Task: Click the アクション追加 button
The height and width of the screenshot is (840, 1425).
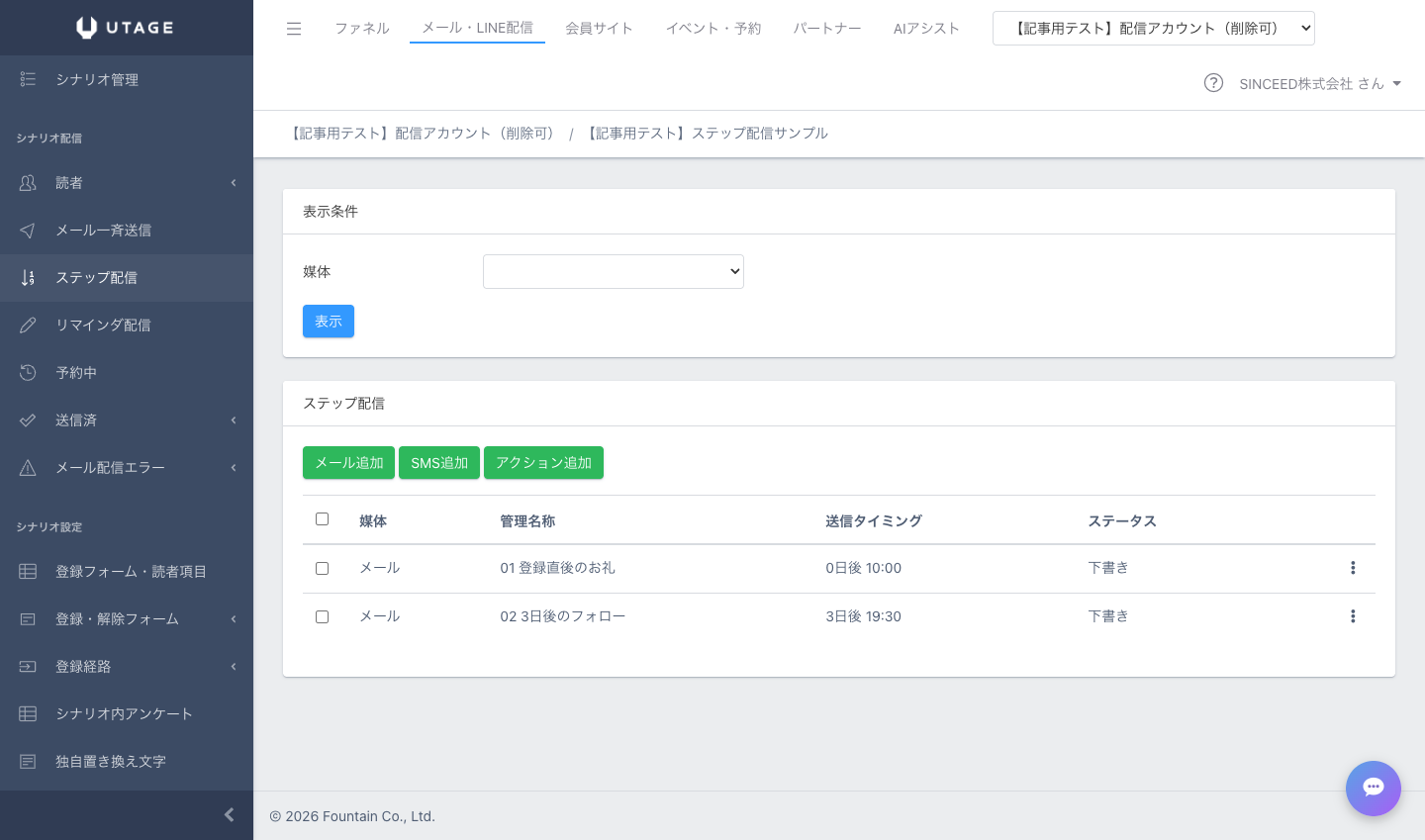Action: coord(543,463)
